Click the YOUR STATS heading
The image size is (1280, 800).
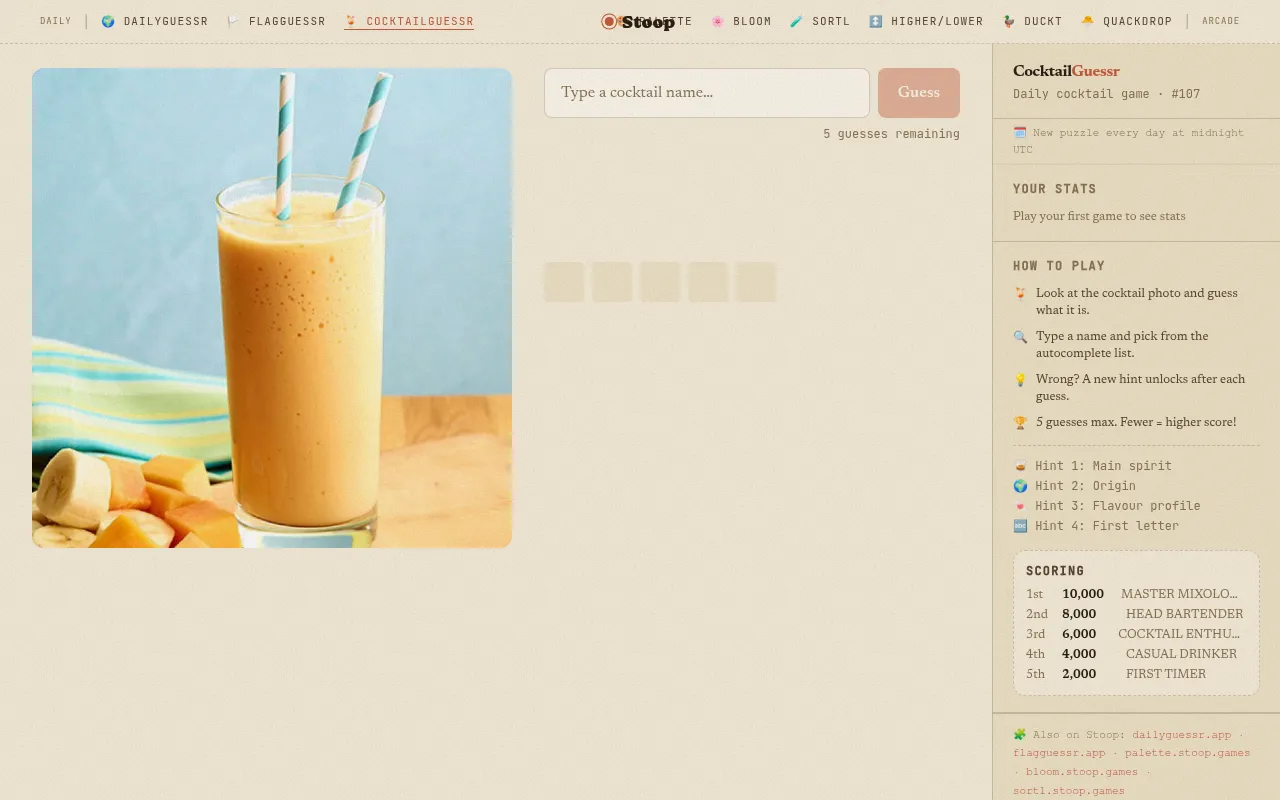[x=1055, y=189]
